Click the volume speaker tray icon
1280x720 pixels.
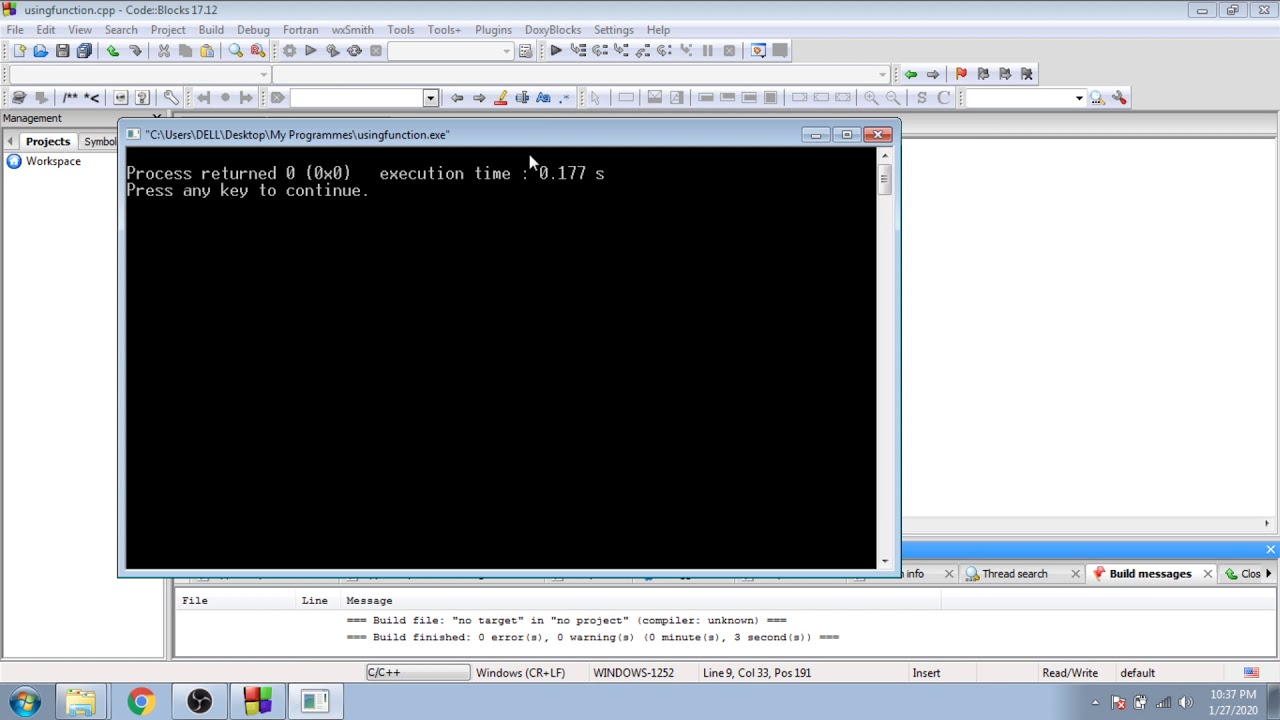[x=1186, y=703]
